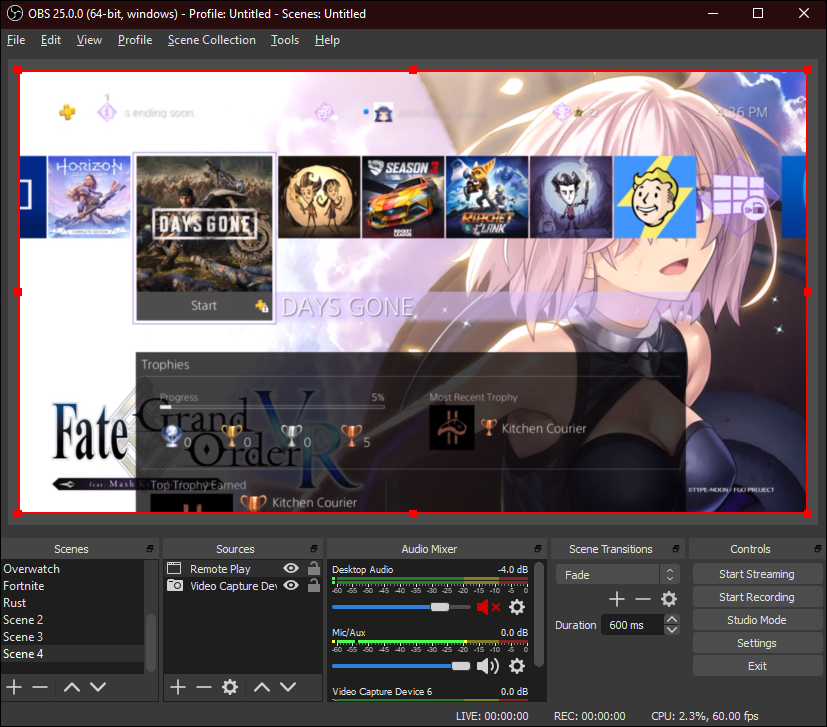Open source properties using the gear icon
Screen dimensions: 827x727
[x=230, y=687]
